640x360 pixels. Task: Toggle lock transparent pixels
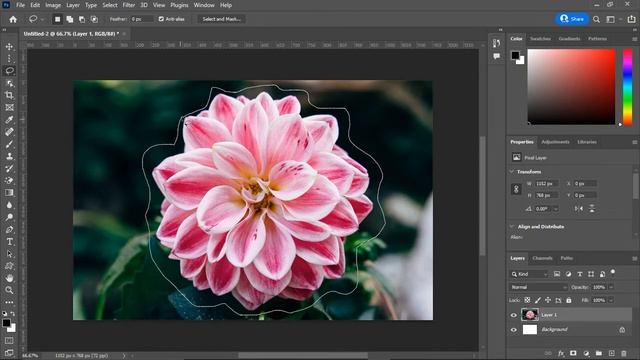click(527, 300)
